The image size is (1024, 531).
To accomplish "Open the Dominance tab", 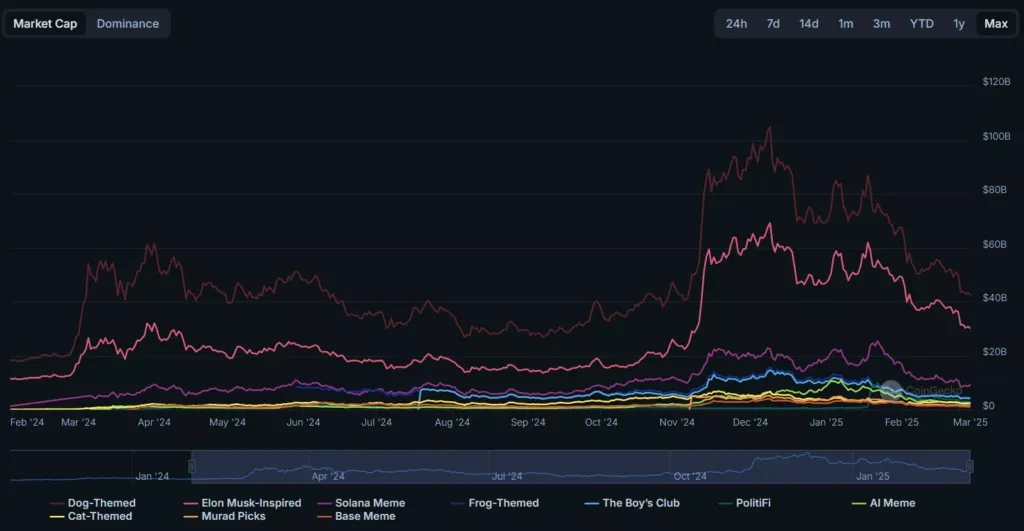I will tap(127, 24).
